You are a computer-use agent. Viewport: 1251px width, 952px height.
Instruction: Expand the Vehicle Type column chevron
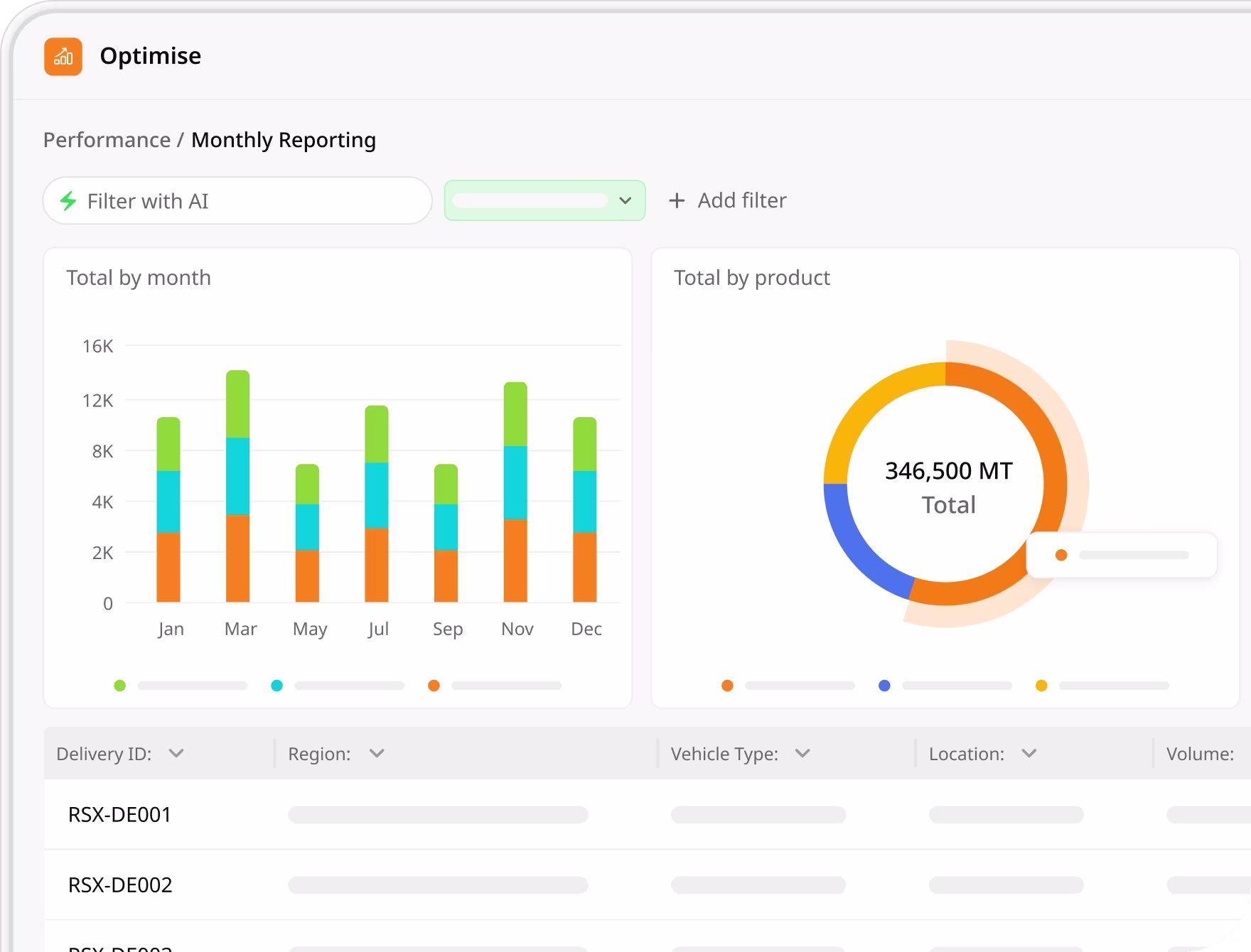pos(802,753)
